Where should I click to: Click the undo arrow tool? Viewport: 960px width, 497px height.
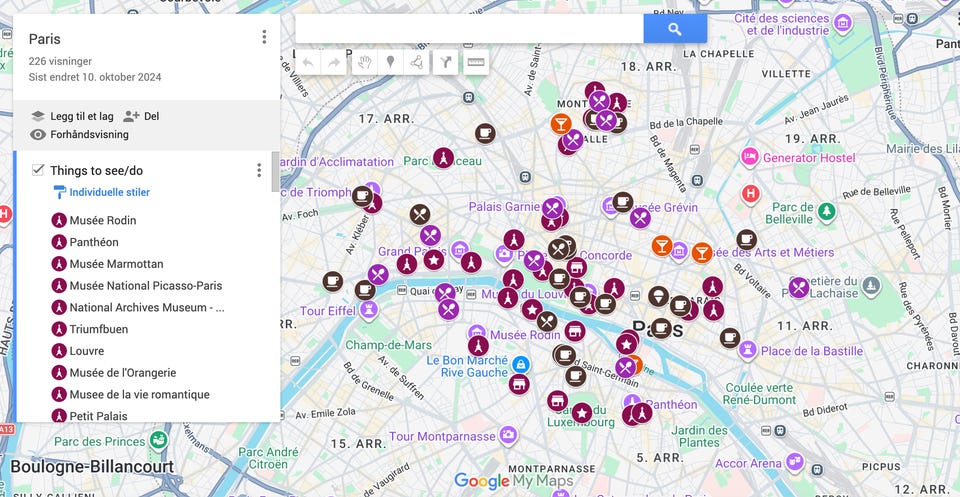pos(309,62)
